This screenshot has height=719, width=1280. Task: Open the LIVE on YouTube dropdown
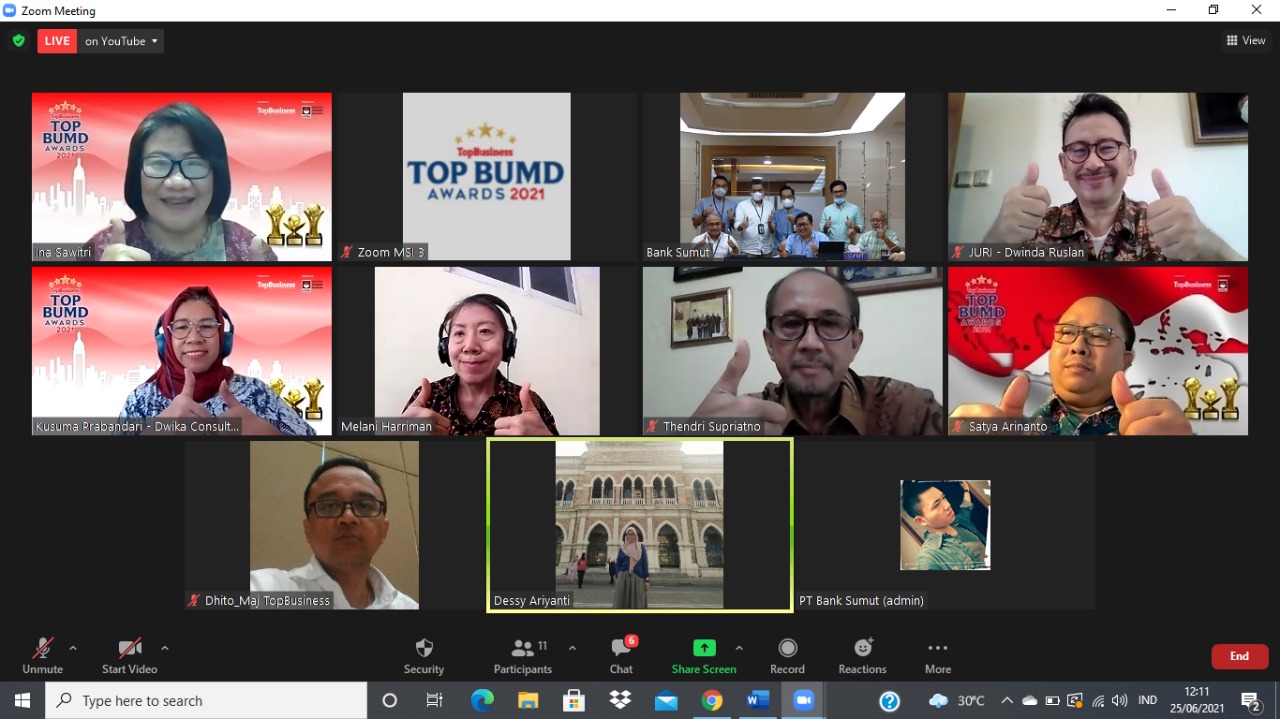(x=121, y=41)
